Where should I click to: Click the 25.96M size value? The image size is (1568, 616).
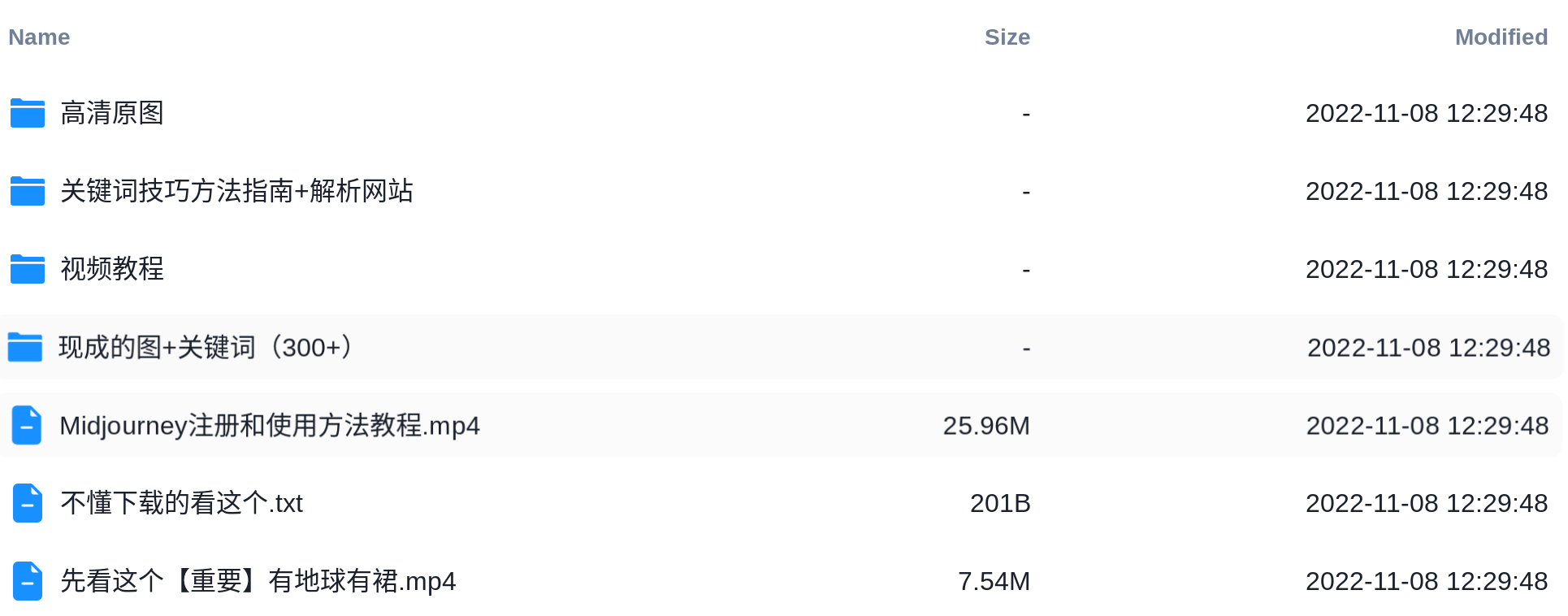click(x=986, y=425)
